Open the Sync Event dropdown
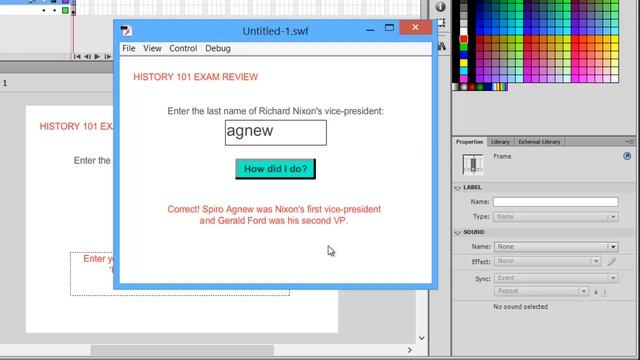The image size is (640, 360). tap(556, 278)
